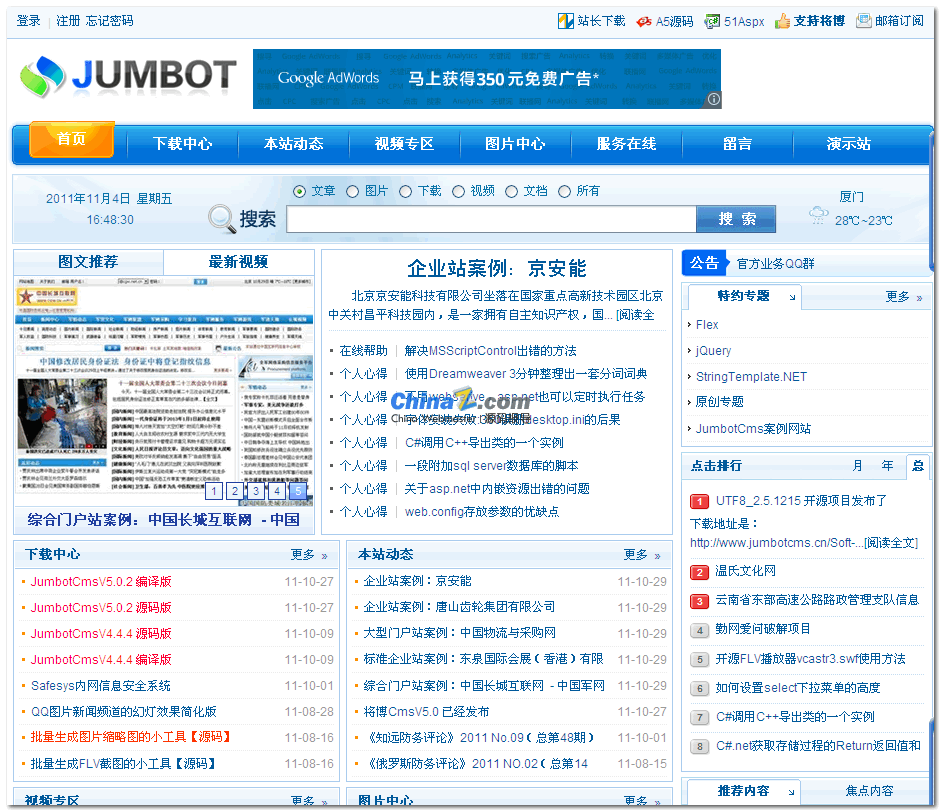Click rank badge 3 beside 云南省东部高速
This screenshot has height=812, width=941.
click(699, 601)
